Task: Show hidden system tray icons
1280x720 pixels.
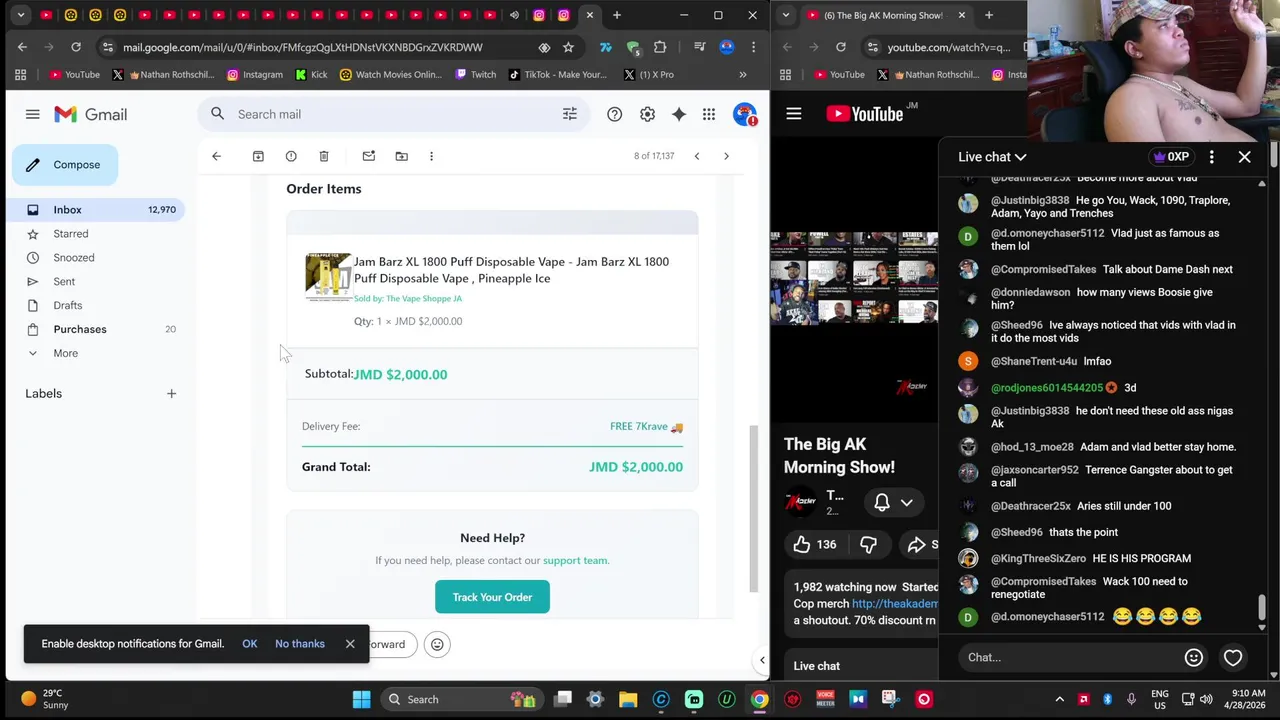Action: tap(1060, 699)
